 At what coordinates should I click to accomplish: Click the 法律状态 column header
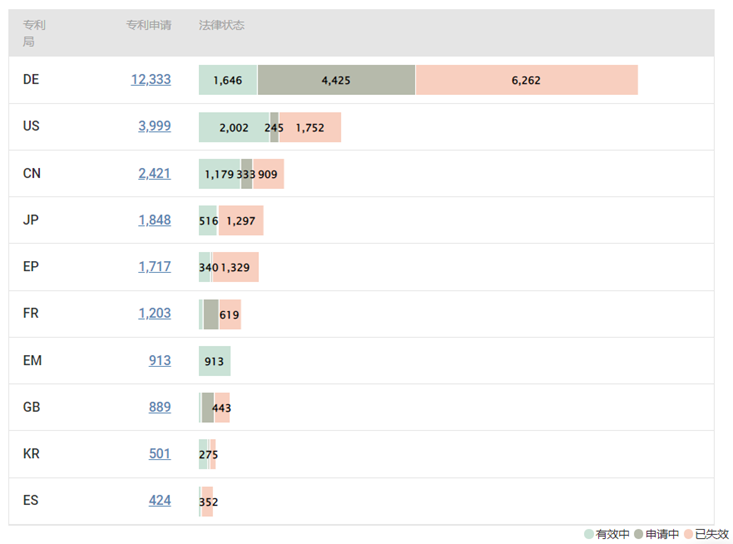[221, 25]
